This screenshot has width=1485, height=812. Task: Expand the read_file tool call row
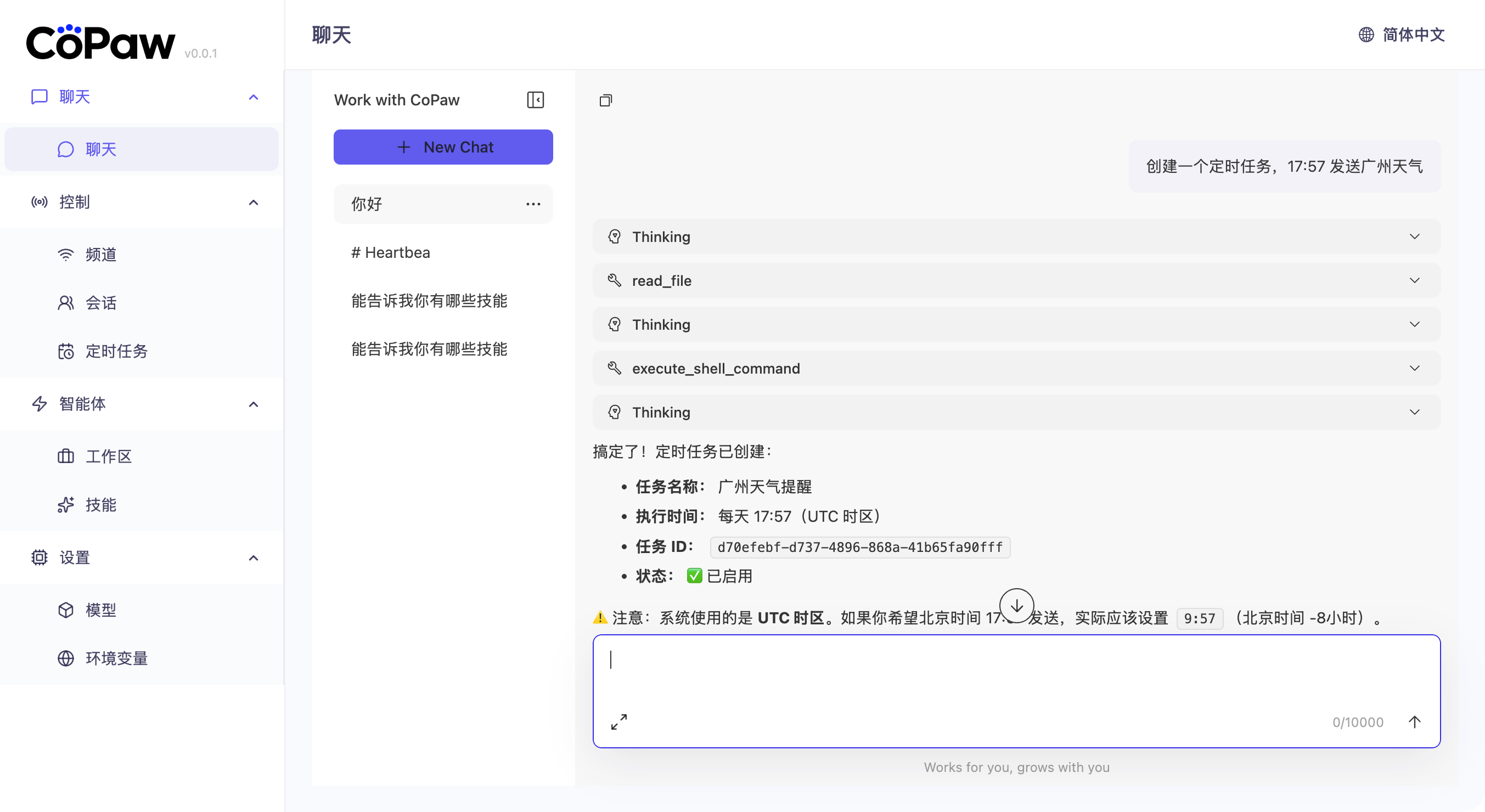coord(1016,281)
